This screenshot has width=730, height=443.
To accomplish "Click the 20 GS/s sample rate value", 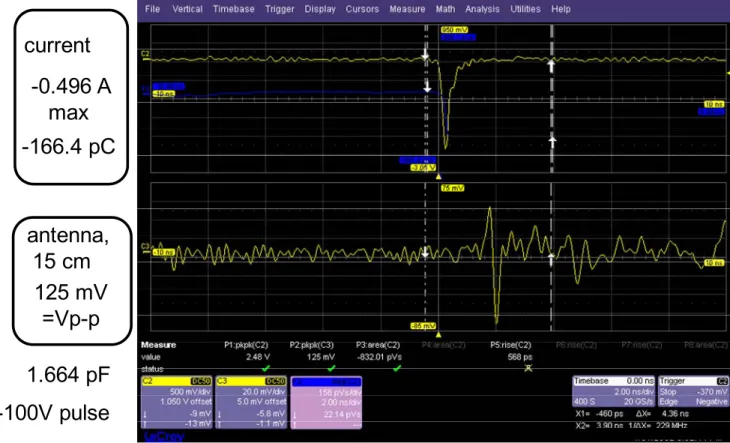I will 638,402.
